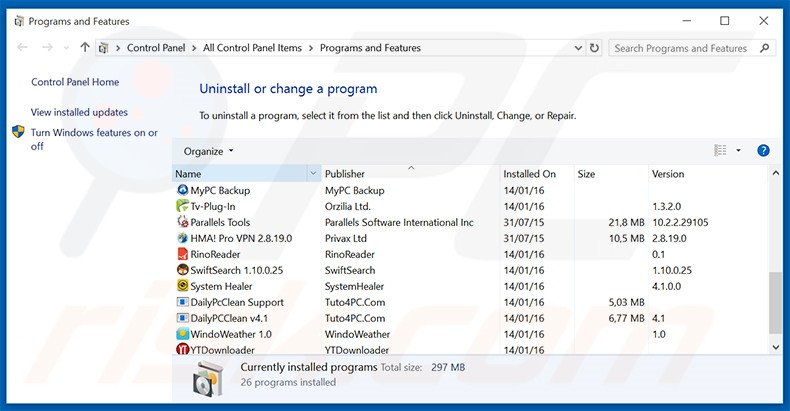Click the list scrollbar up arrow
Image resolution: width=790 pixels, height=411 pixels.
click(x=775, y=173)
